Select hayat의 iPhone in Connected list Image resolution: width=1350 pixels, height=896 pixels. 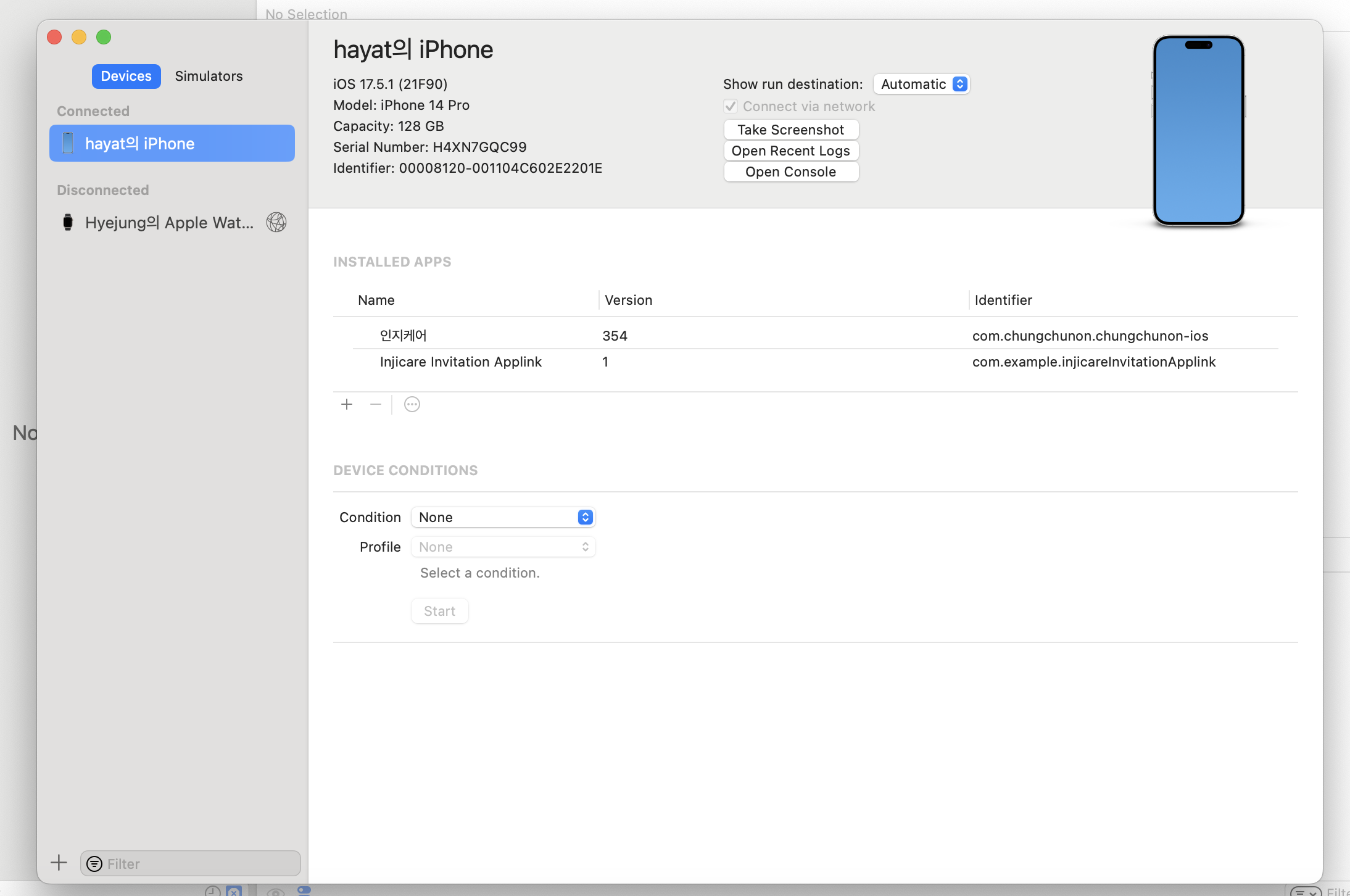pos(172,143)
